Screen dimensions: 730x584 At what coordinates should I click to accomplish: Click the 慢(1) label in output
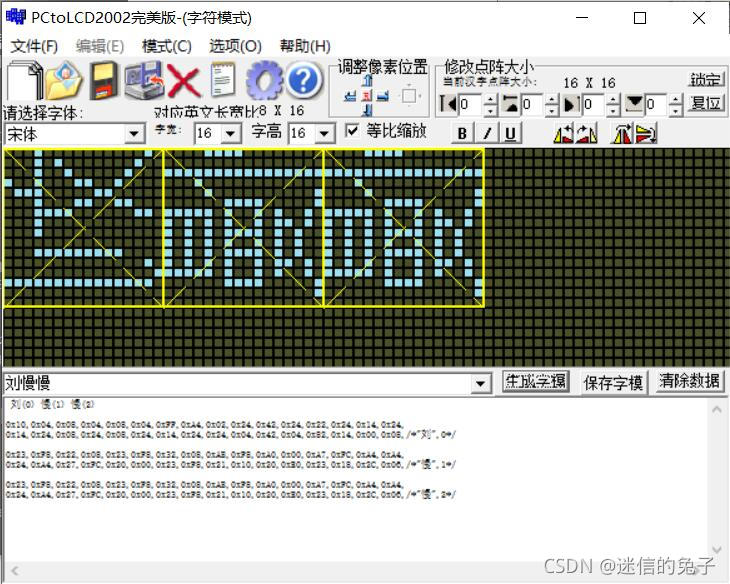(x=52, y=404)
